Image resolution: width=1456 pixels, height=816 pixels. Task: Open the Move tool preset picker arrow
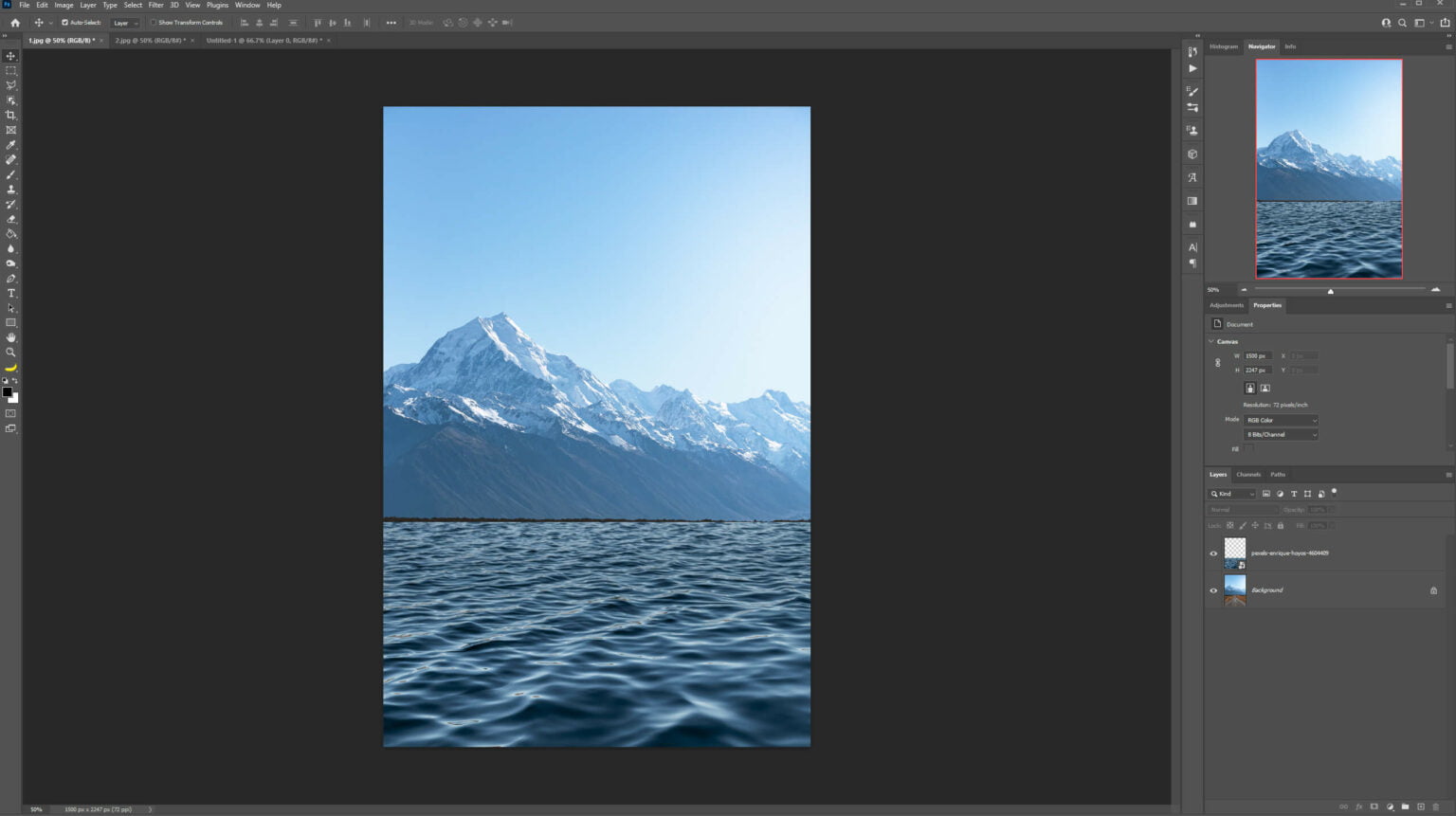(x=50, y=23)
